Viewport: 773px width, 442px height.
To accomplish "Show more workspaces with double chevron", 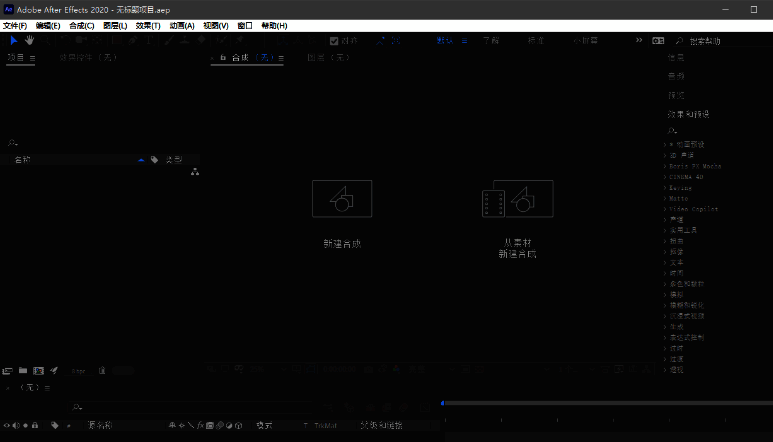I will pyautogui.click(x=639, y=40).
